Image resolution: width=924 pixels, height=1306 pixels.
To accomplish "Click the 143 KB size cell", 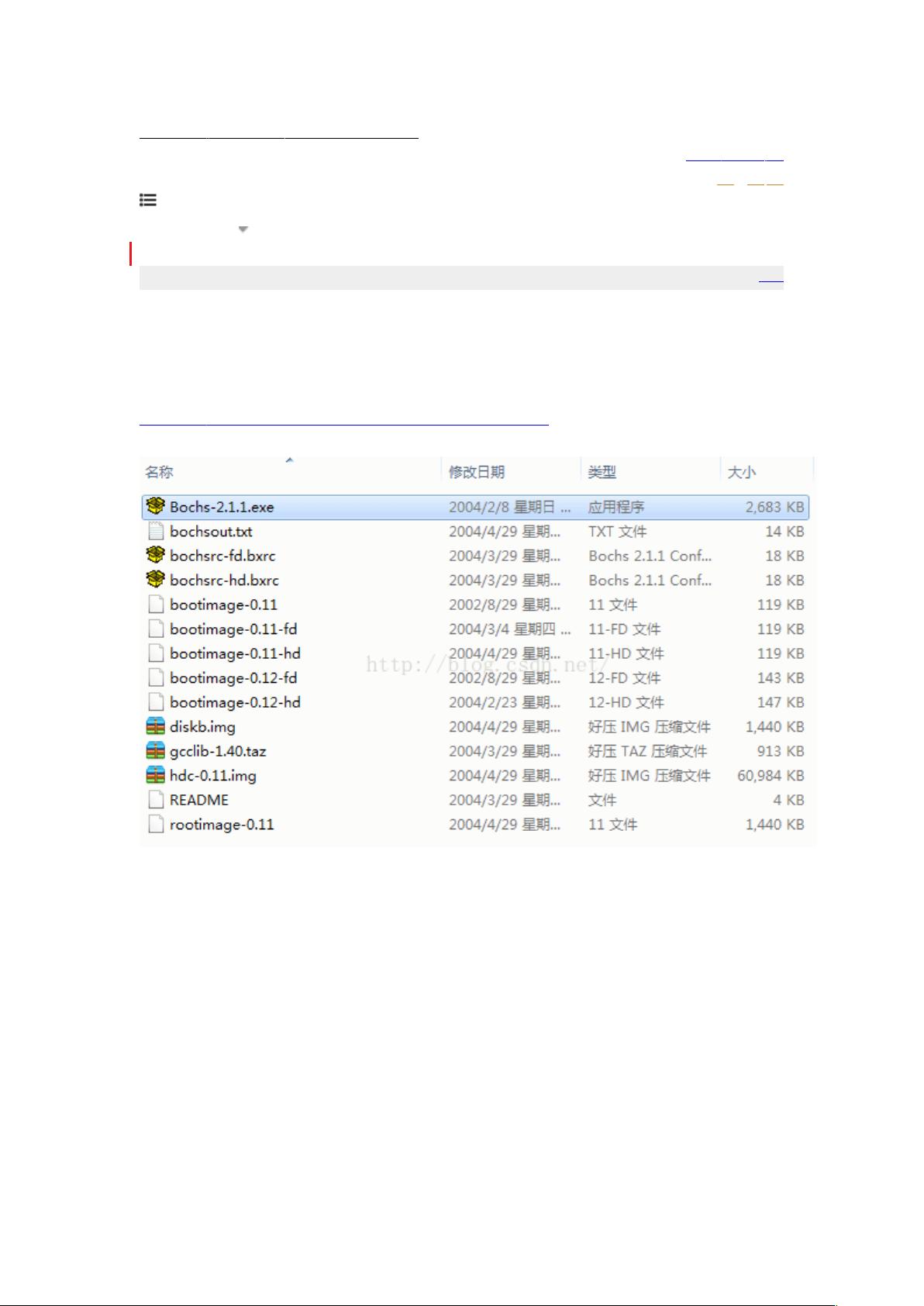I will (x=781, y=678).
